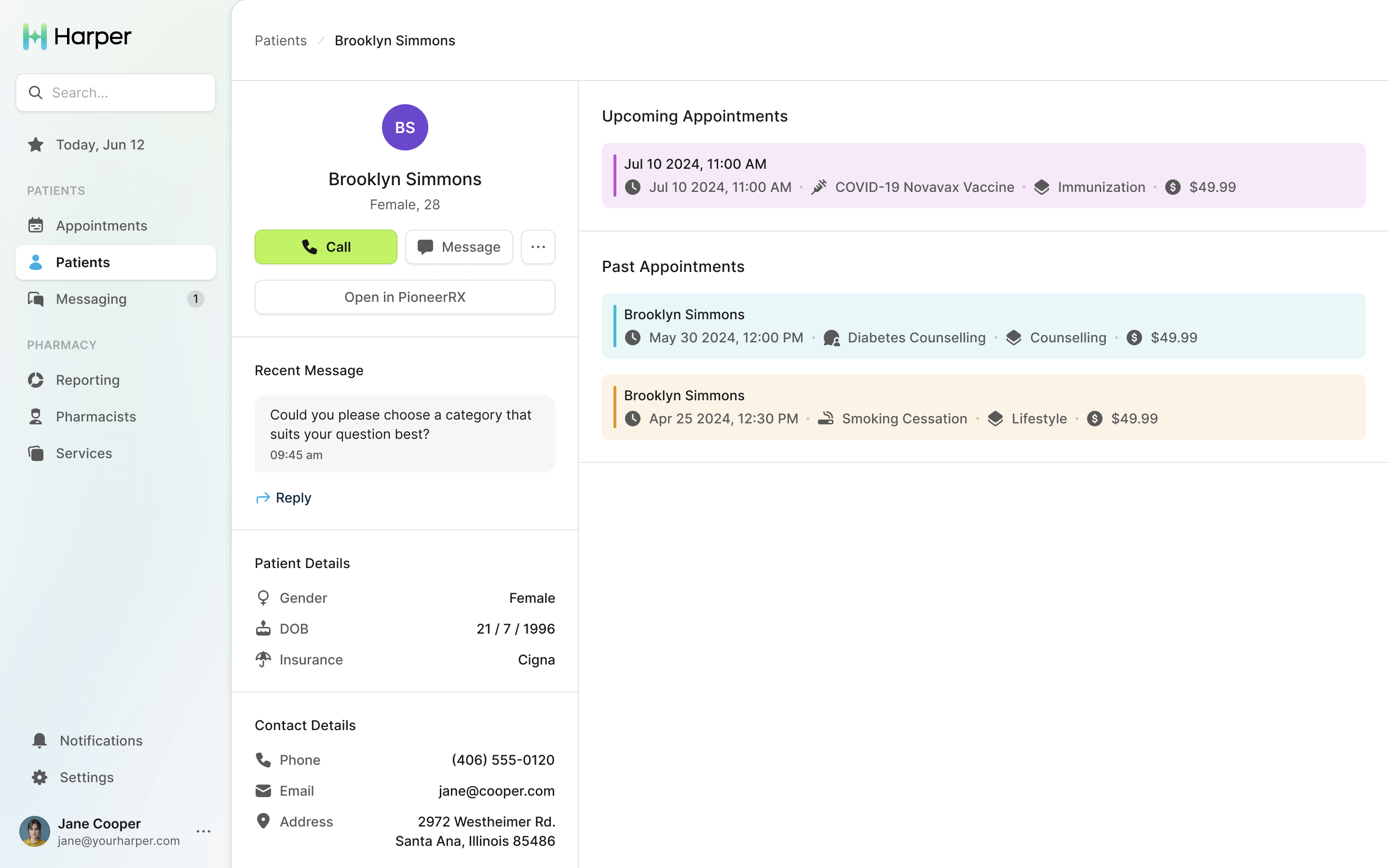Click the Pharmacists person icon
Image resolution: width=1389 pixels, height=868 pixels.
pyautogui.click(x=36, y=417)
